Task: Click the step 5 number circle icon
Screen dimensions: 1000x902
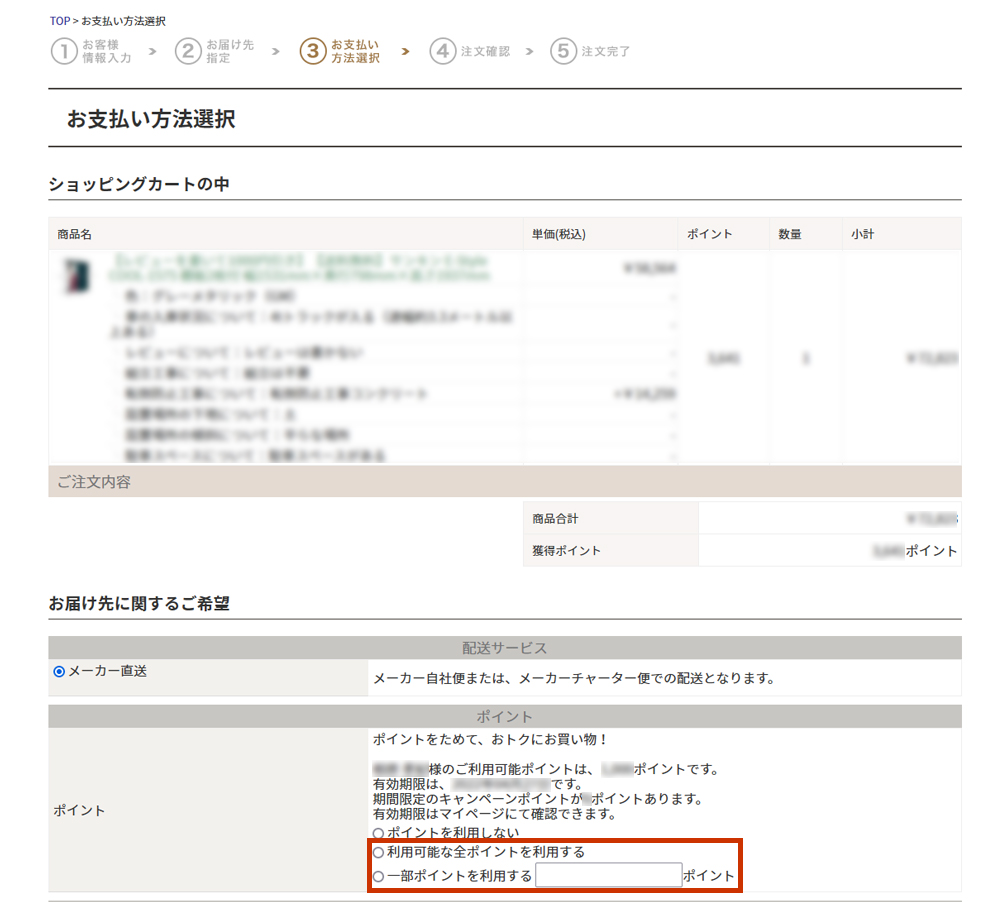Action: coord(563,51)
